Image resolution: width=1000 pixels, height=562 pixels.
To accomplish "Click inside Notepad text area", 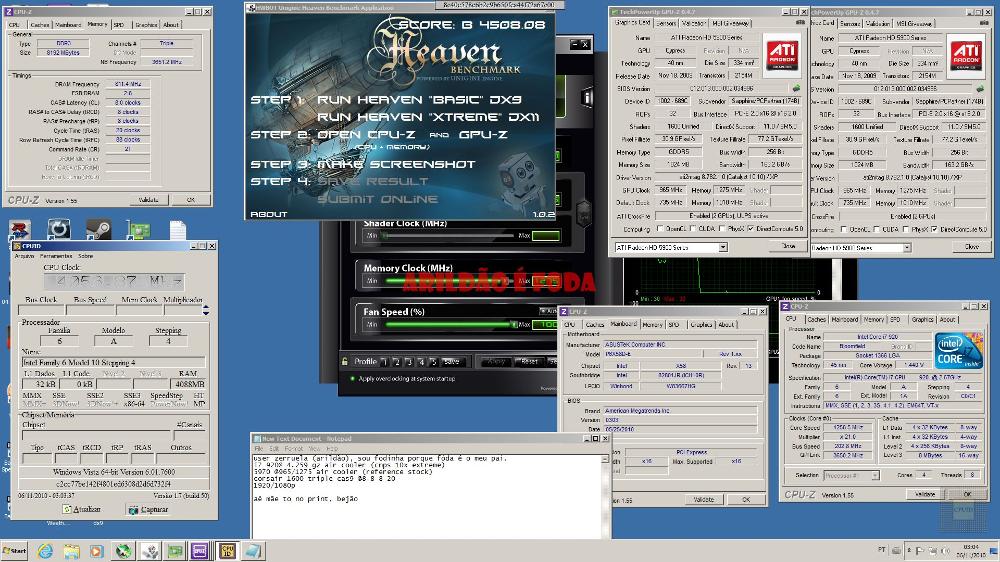I will click(426, 496).
